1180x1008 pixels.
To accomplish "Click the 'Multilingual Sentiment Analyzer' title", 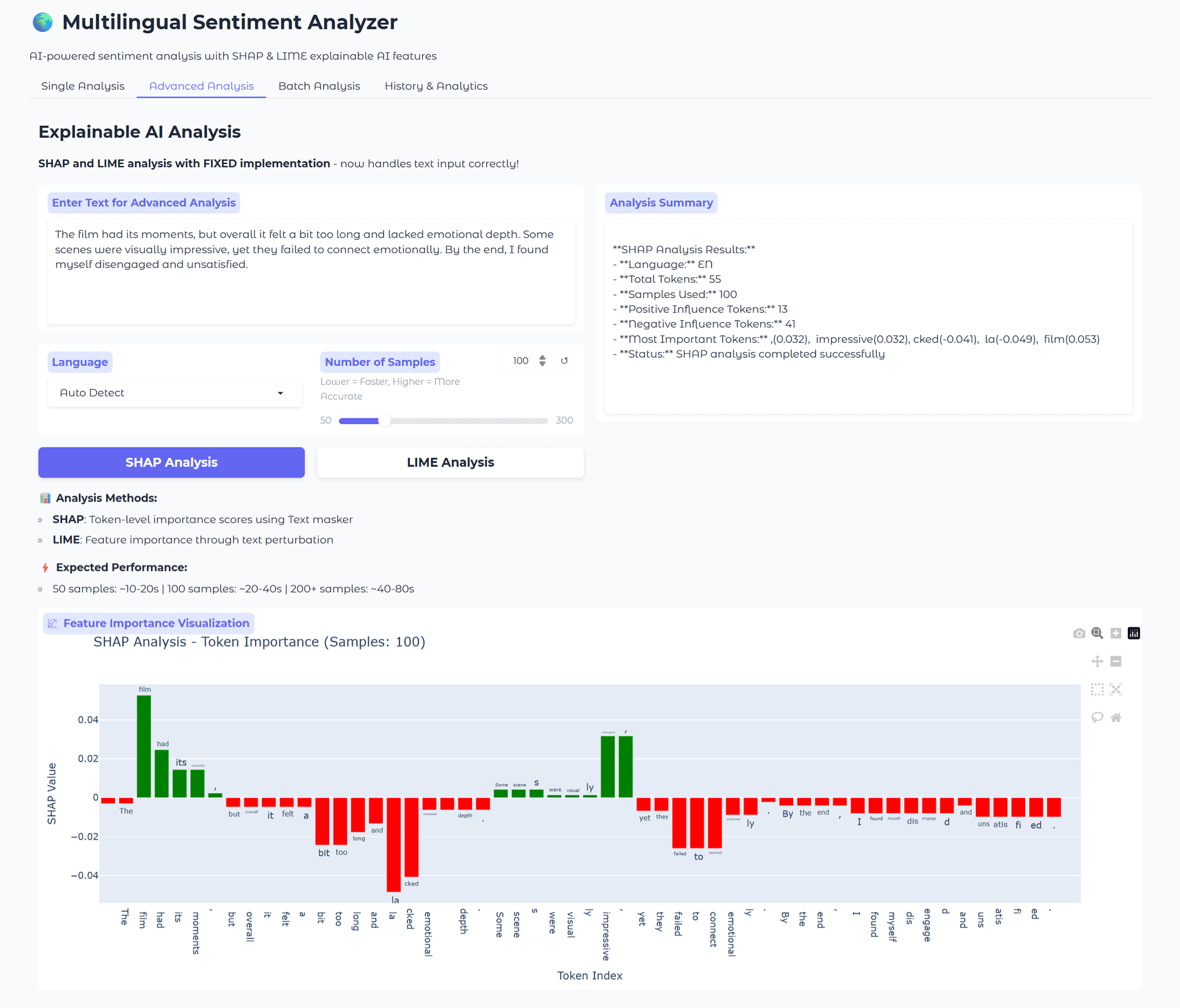I will pos(230,22).
